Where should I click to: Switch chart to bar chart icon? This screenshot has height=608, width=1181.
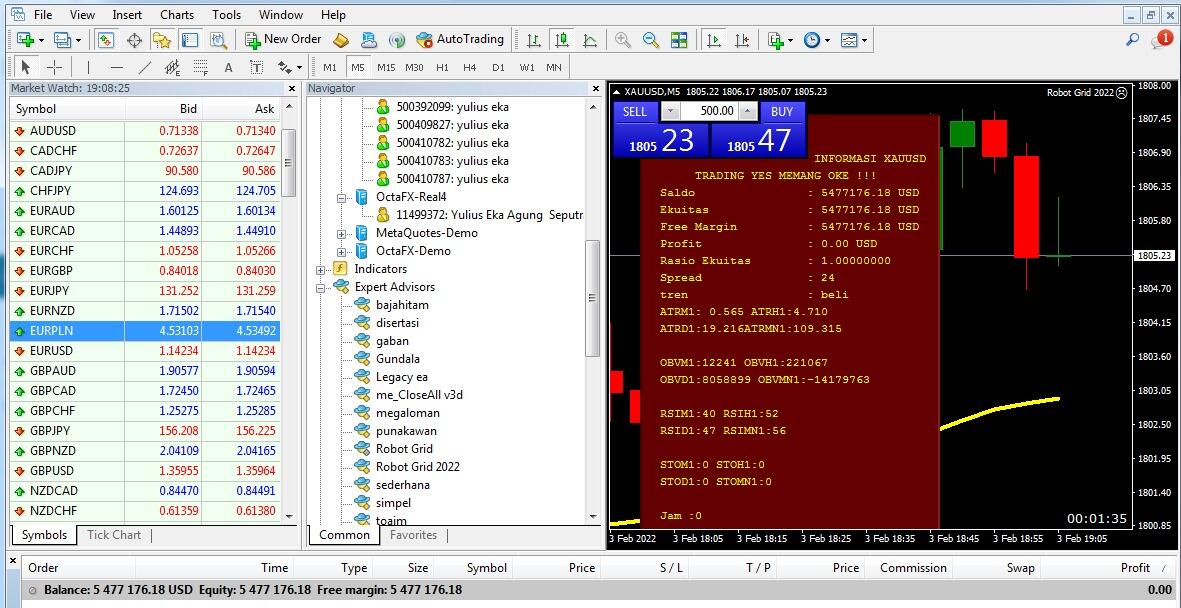click(533, 39)
